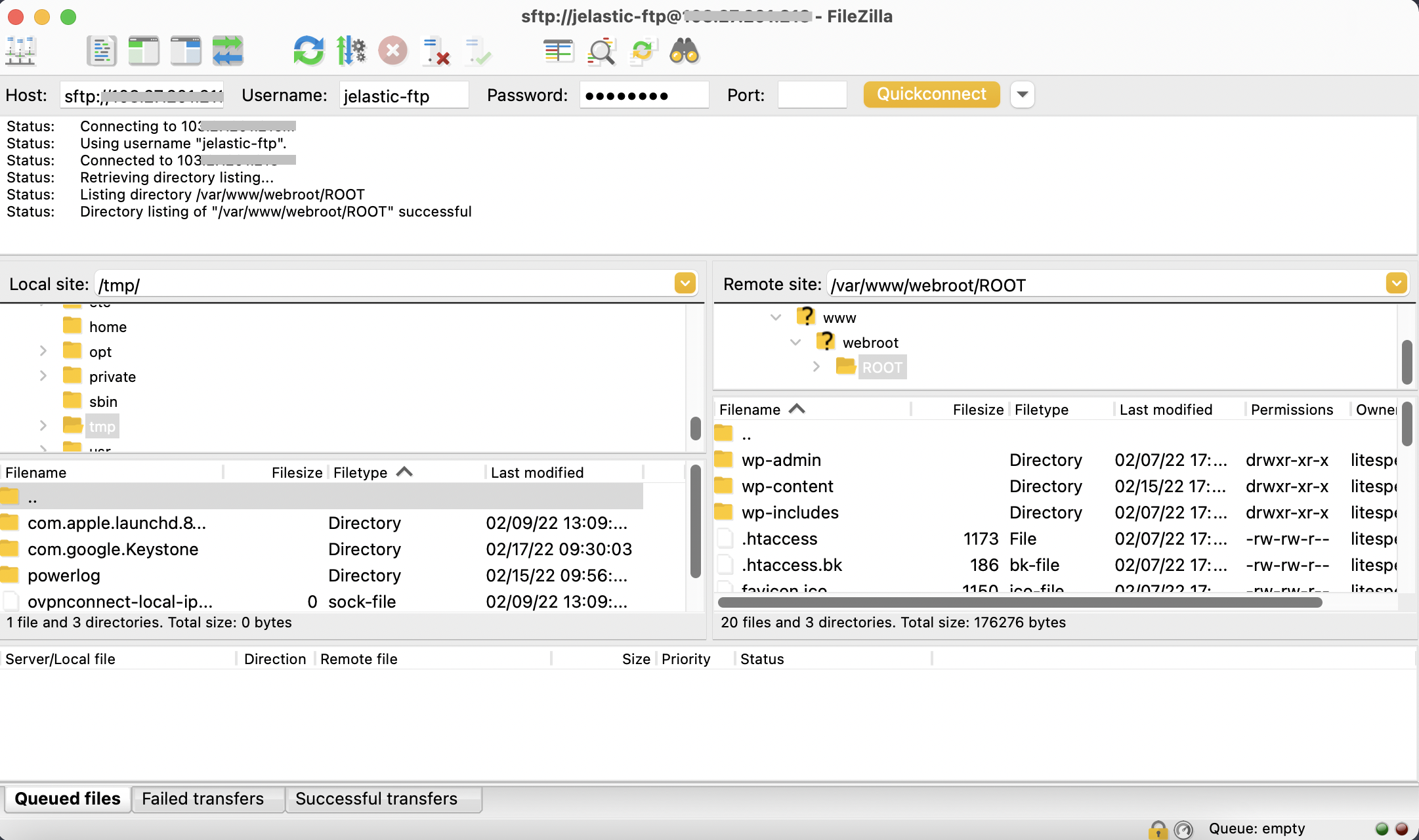Expand the ROOT folder in remote tree
Screen dimensions: 1419x840
[816, 367]
